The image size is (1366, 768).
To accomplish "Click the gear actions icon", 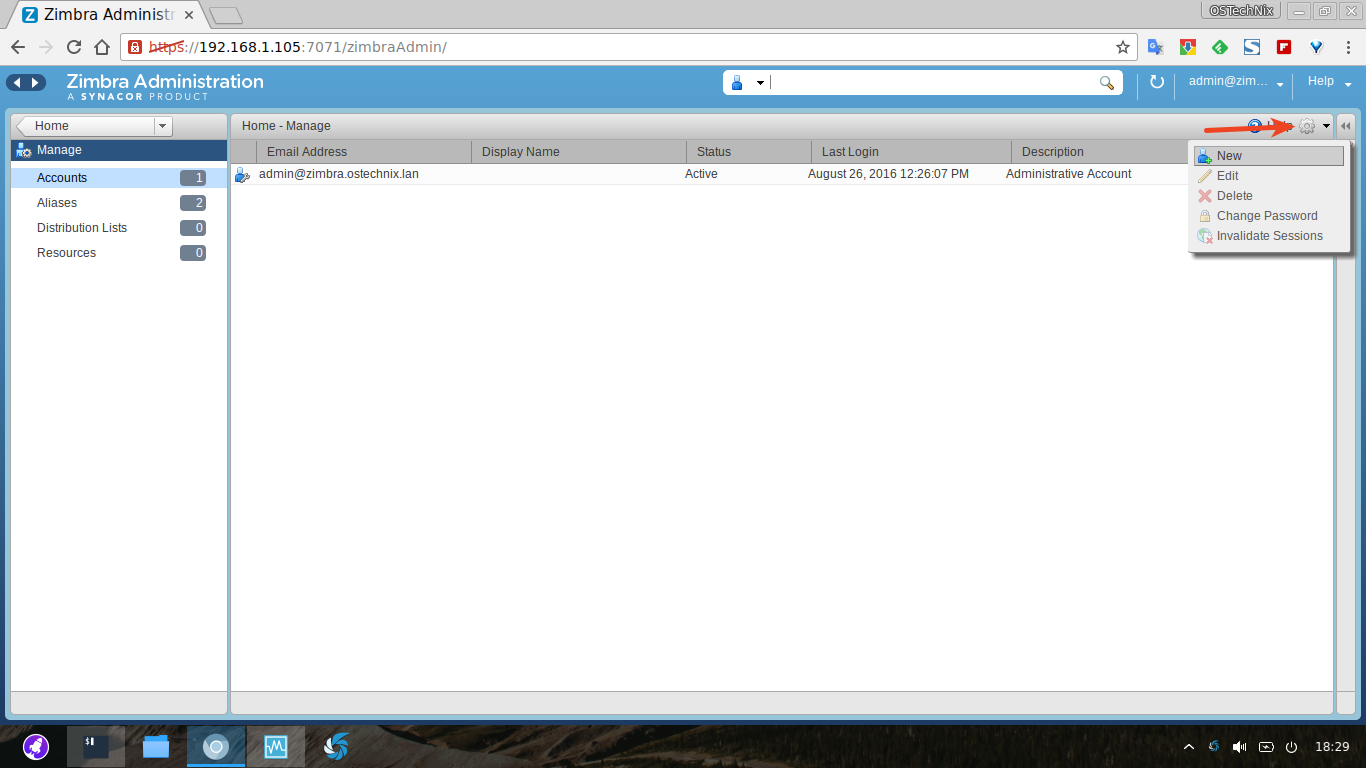I will [1307, 126].
